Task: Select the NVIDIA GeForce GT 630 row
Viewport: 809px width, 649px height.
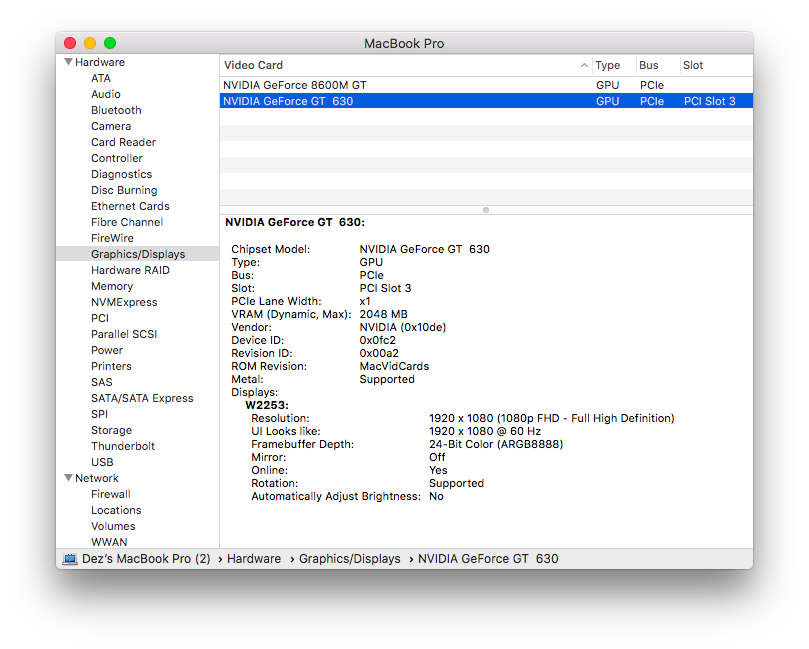Action: (486, 101)
